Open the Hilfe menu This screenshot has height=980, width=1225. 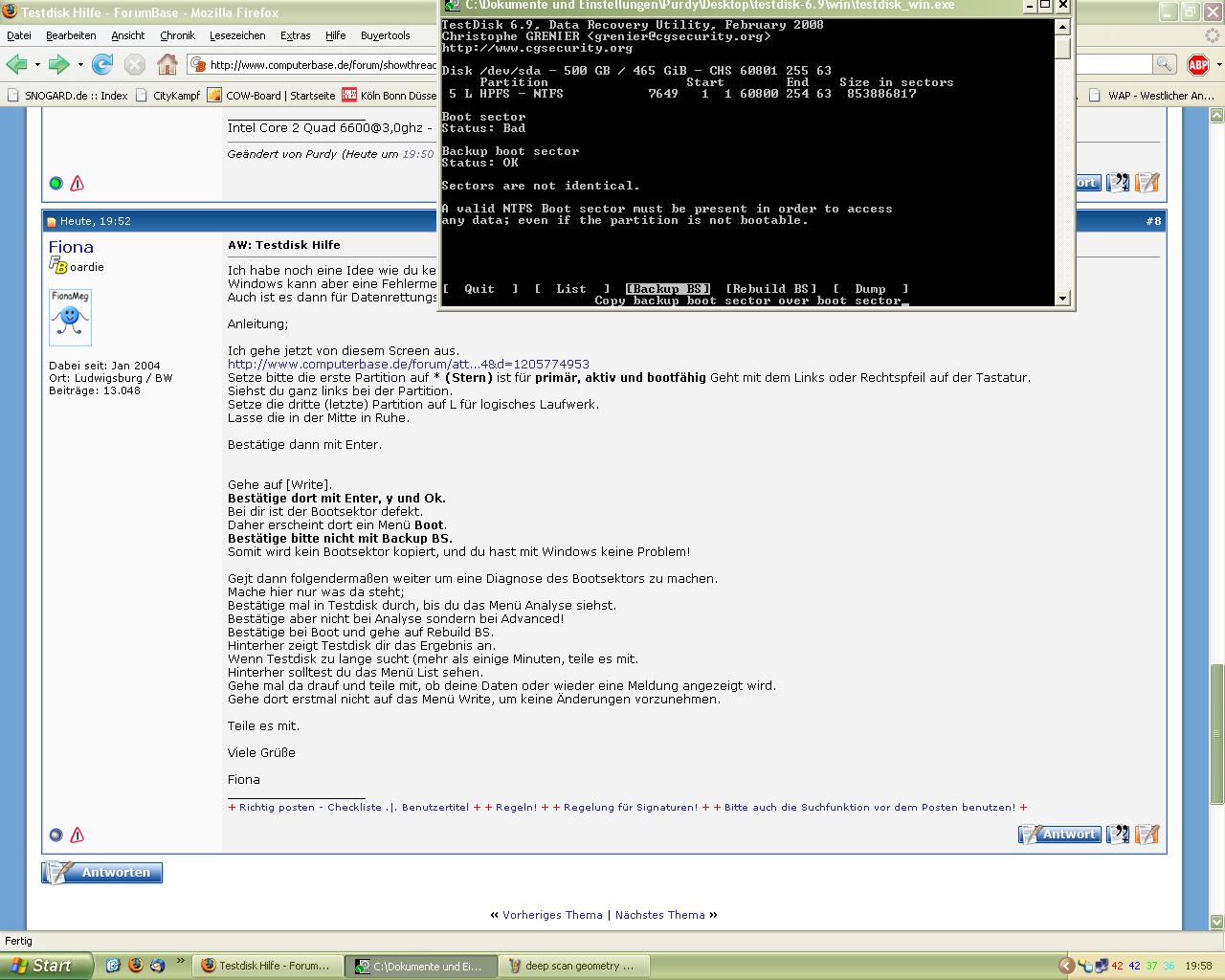pyautogui.click(x=335, y=35)
